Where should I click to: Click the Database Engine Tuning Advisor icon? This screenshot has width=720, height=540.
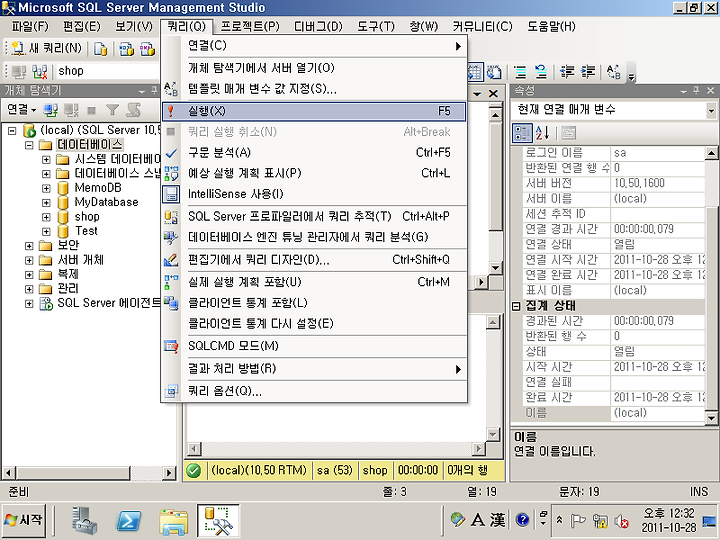171,237
